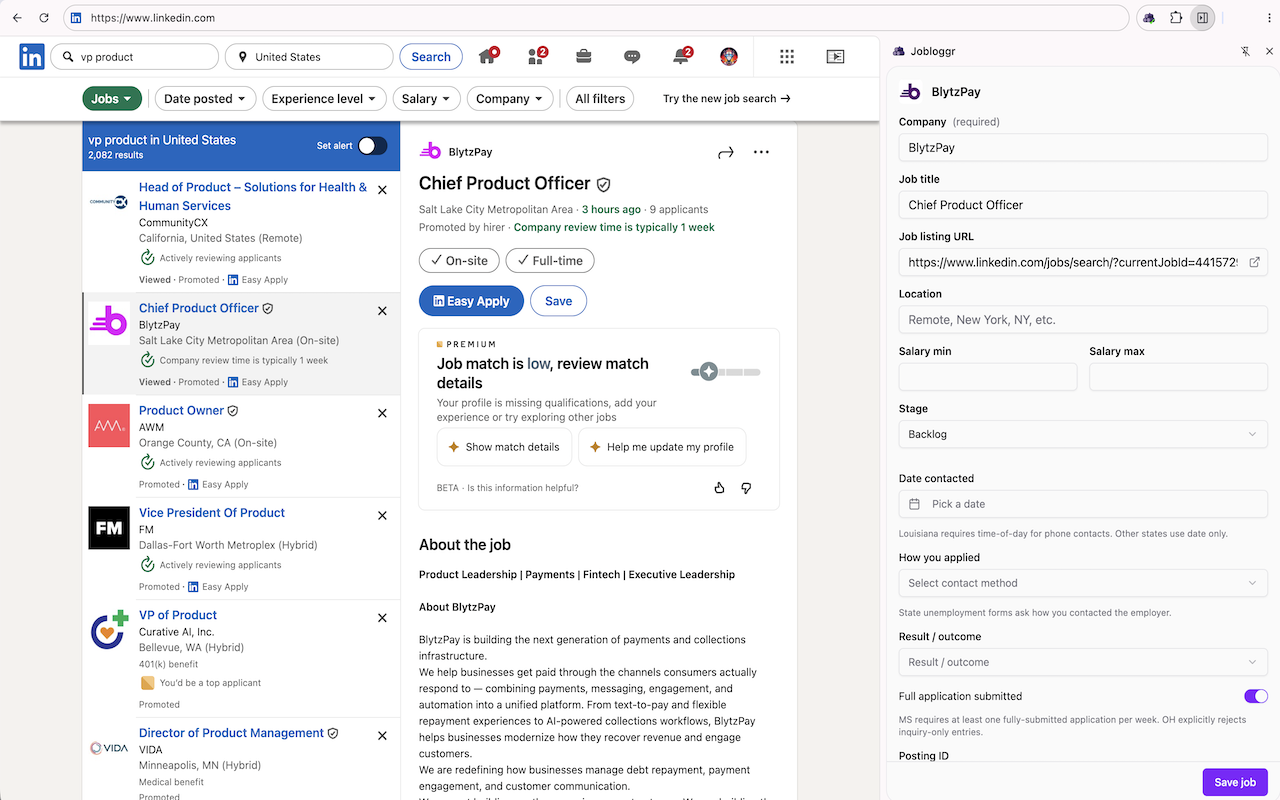Save the job on LinkedIn
Screen dimensions: 1280x800
click(x=558, y=301)
